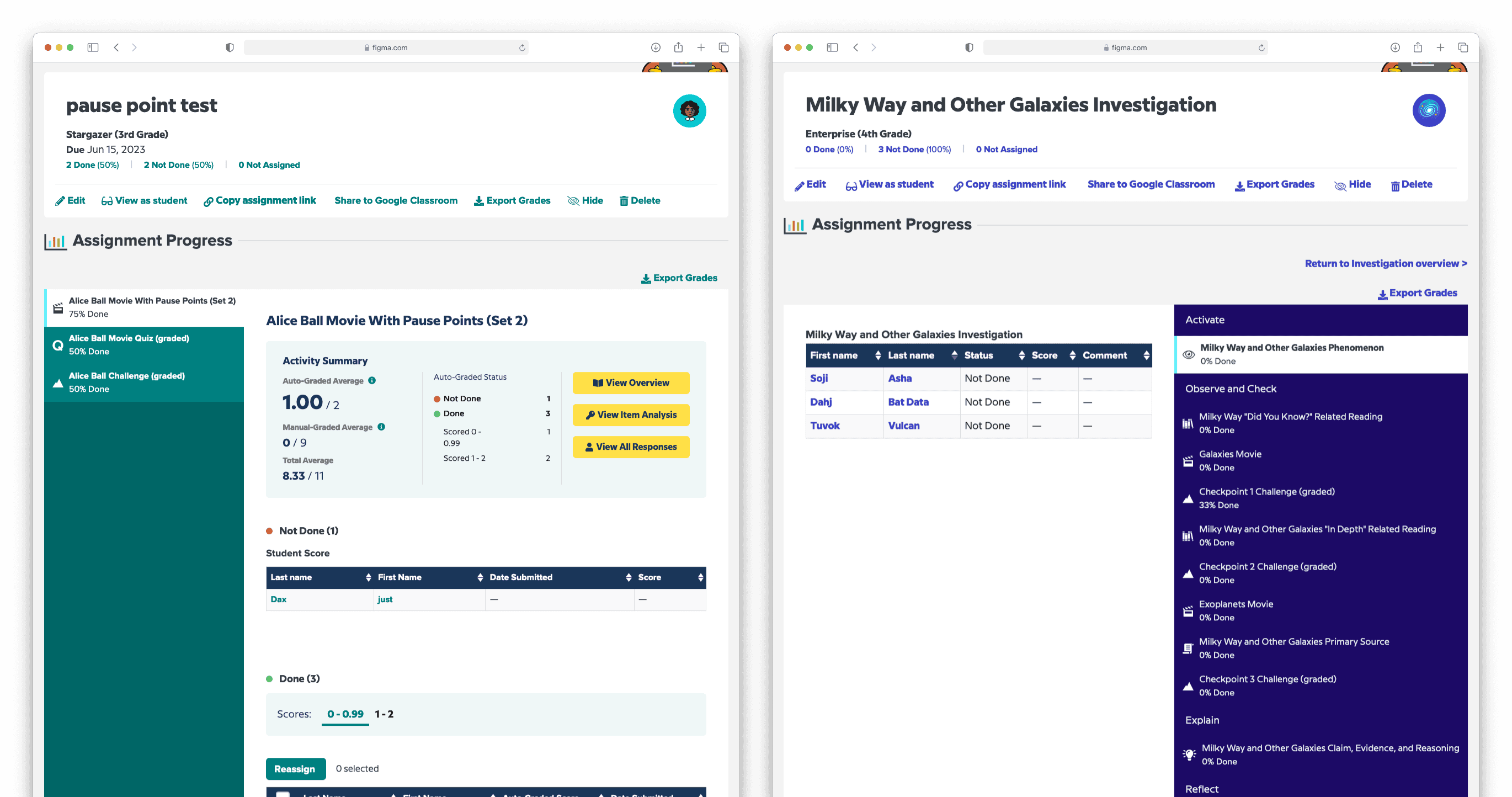Toggle the sidebar icon in pause point test browser
The height and width of the screenshot is (797, 1512).
click(x=93, y=47)
